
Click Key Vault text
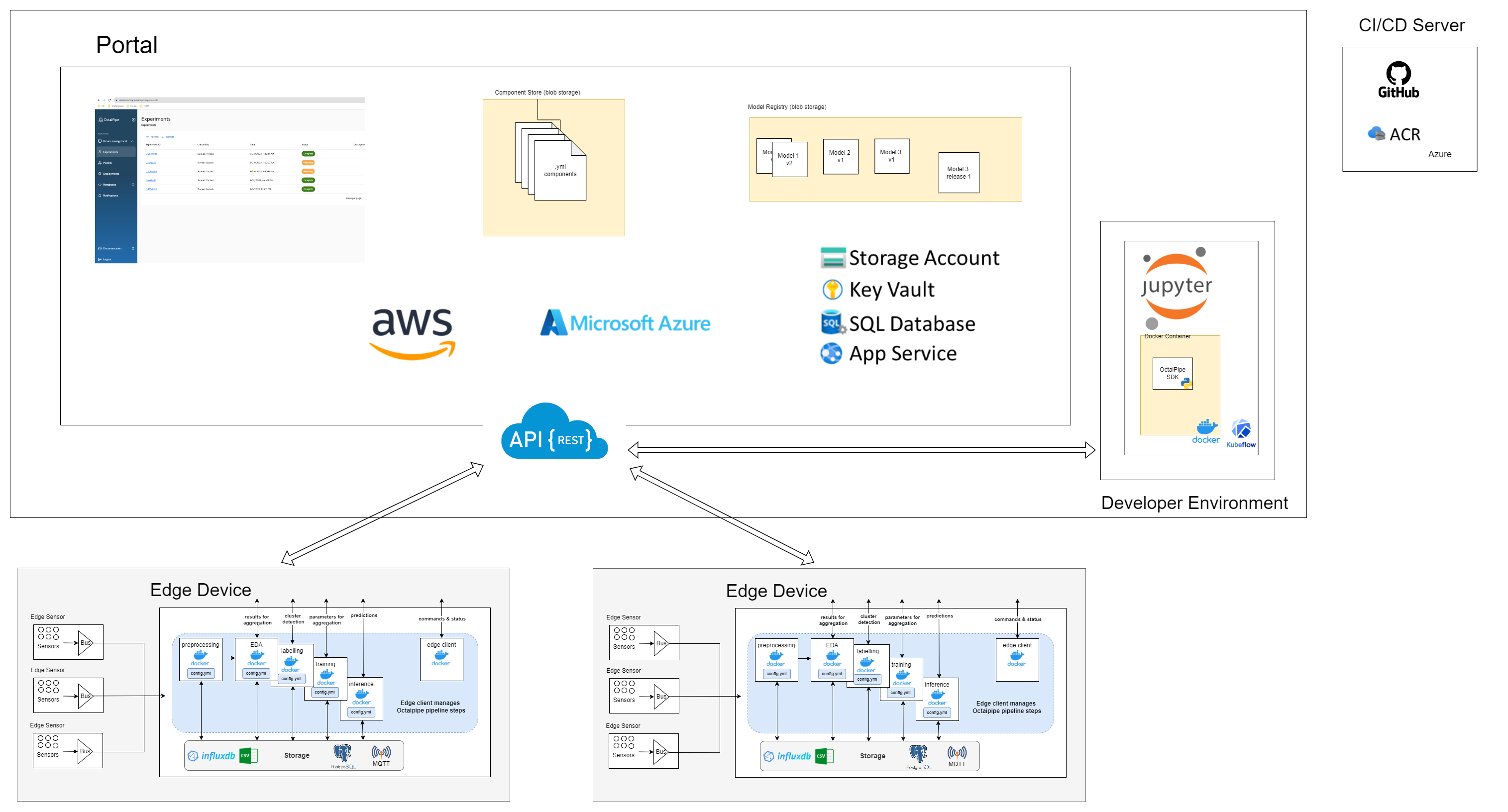point(891,290)
